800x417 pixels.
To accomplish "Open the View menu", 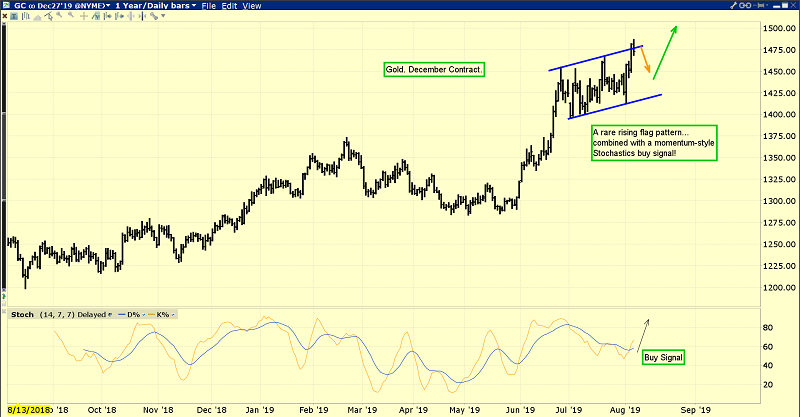I will 251,5.
